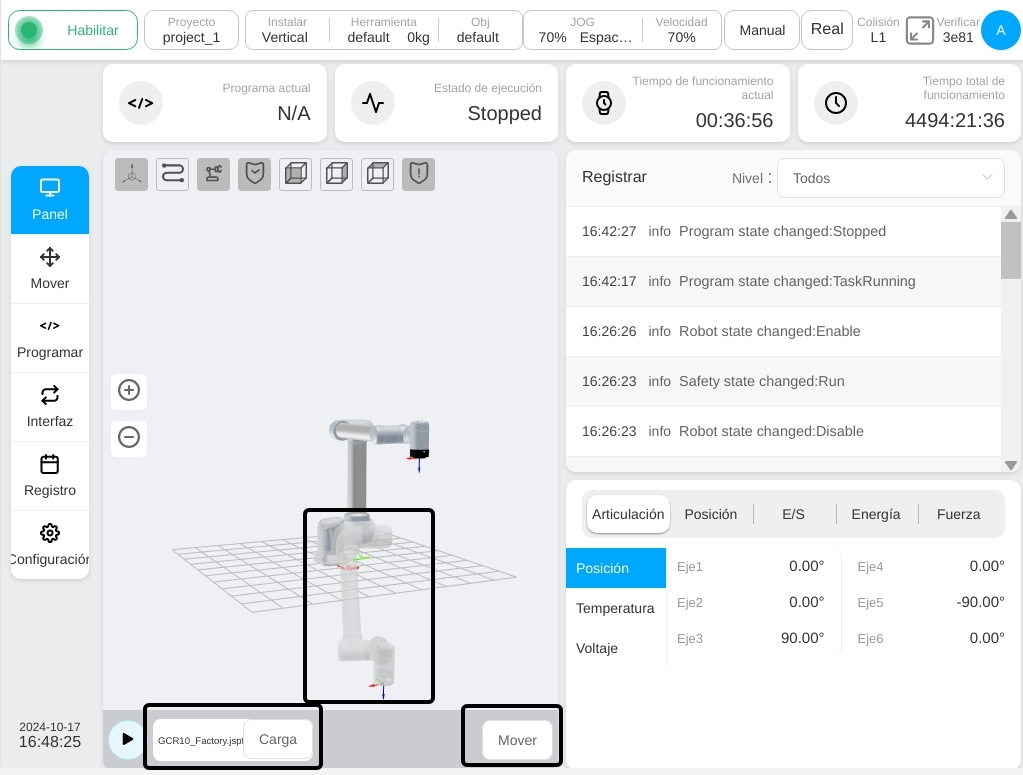
Task: Toggle the coordinate axes display icon
Action: 131,174
